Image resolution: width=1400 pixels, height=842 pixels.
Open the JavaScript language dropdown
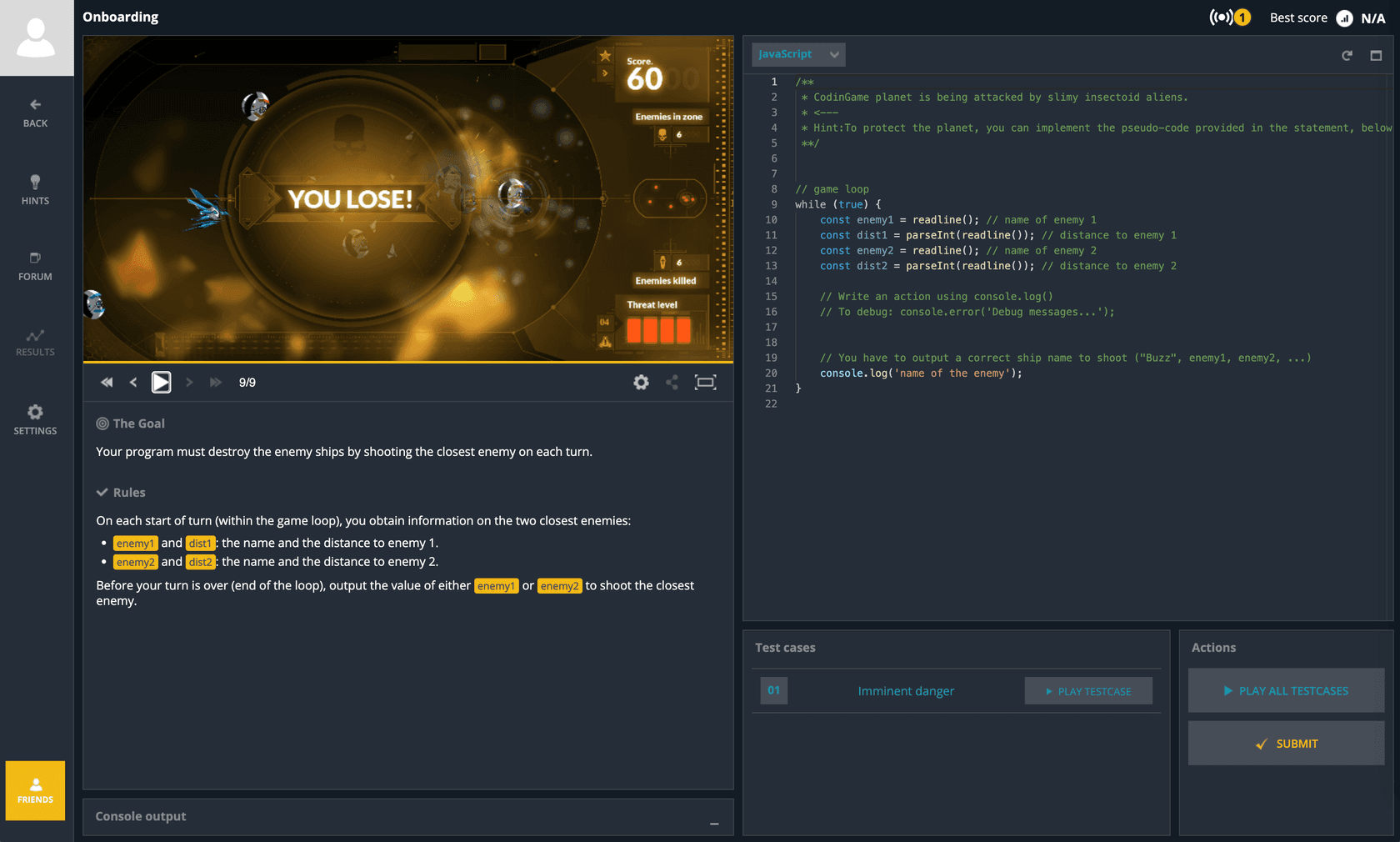pyautogui.click(x=797, y=54)
